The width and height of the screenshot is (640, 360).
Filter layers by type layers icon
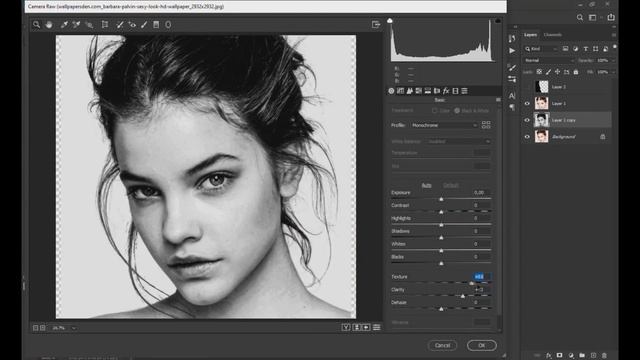tap(586, 49)
